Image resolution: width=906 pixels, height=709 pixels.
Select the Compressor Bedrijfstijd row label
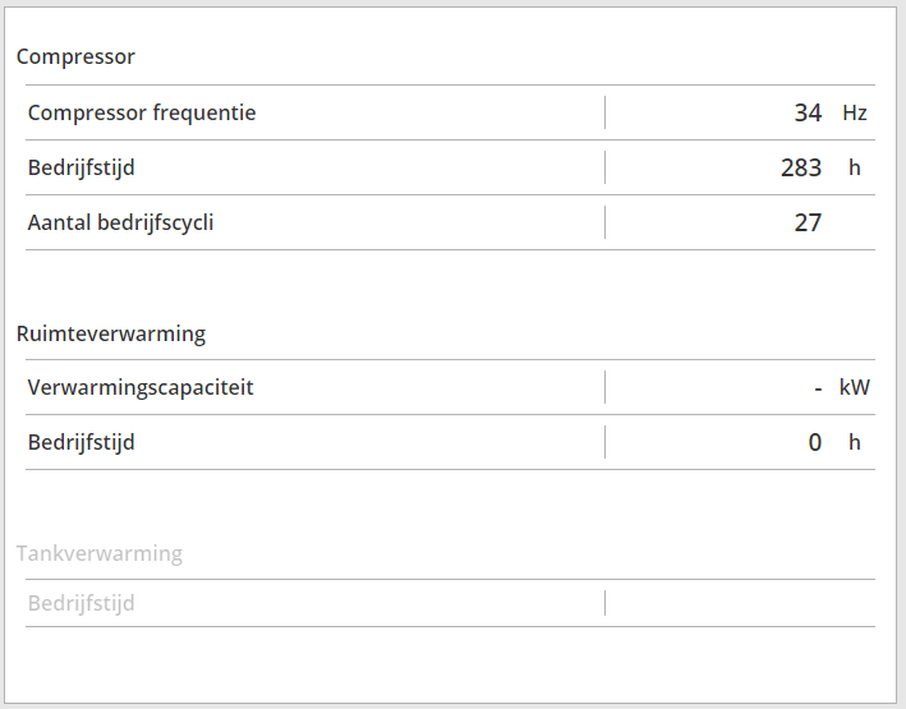[81, 168]
